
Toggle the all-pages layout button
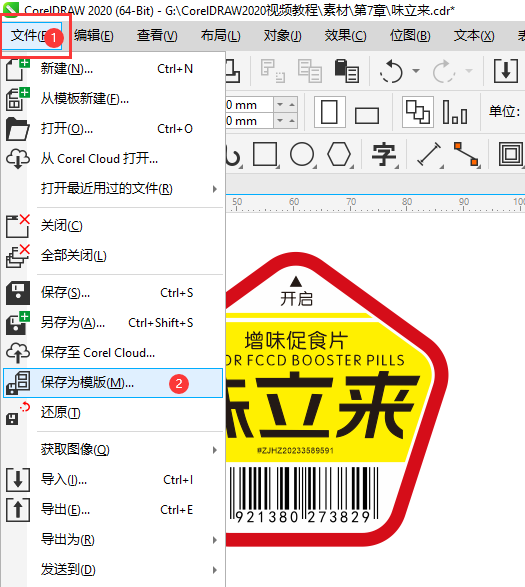coord(418,112)
